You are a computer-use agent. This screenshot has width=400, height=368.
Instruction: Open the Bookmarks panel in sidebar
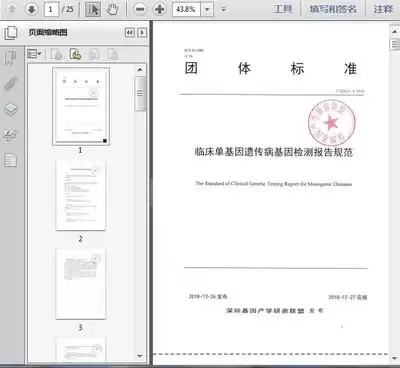(x=10, y=58)
